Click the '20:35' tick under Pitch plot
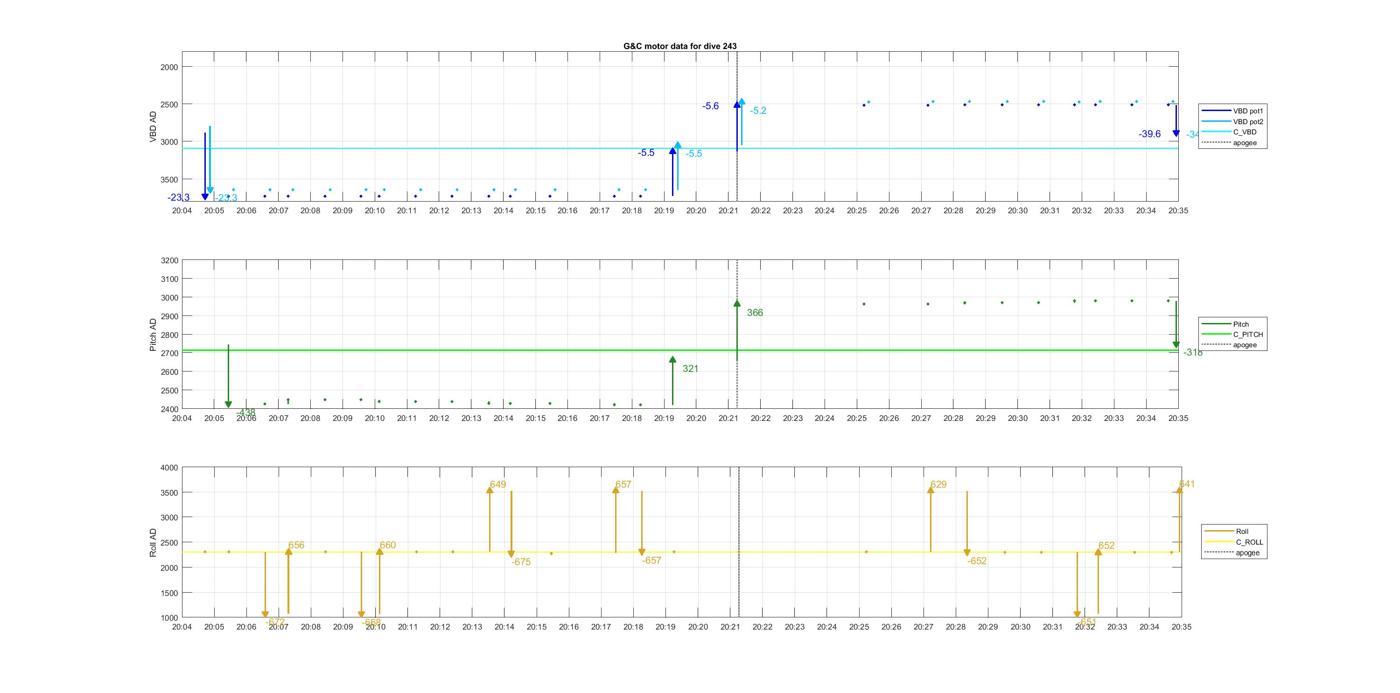The width and height of the screenshot is (1400, 693). (1178, 418)
